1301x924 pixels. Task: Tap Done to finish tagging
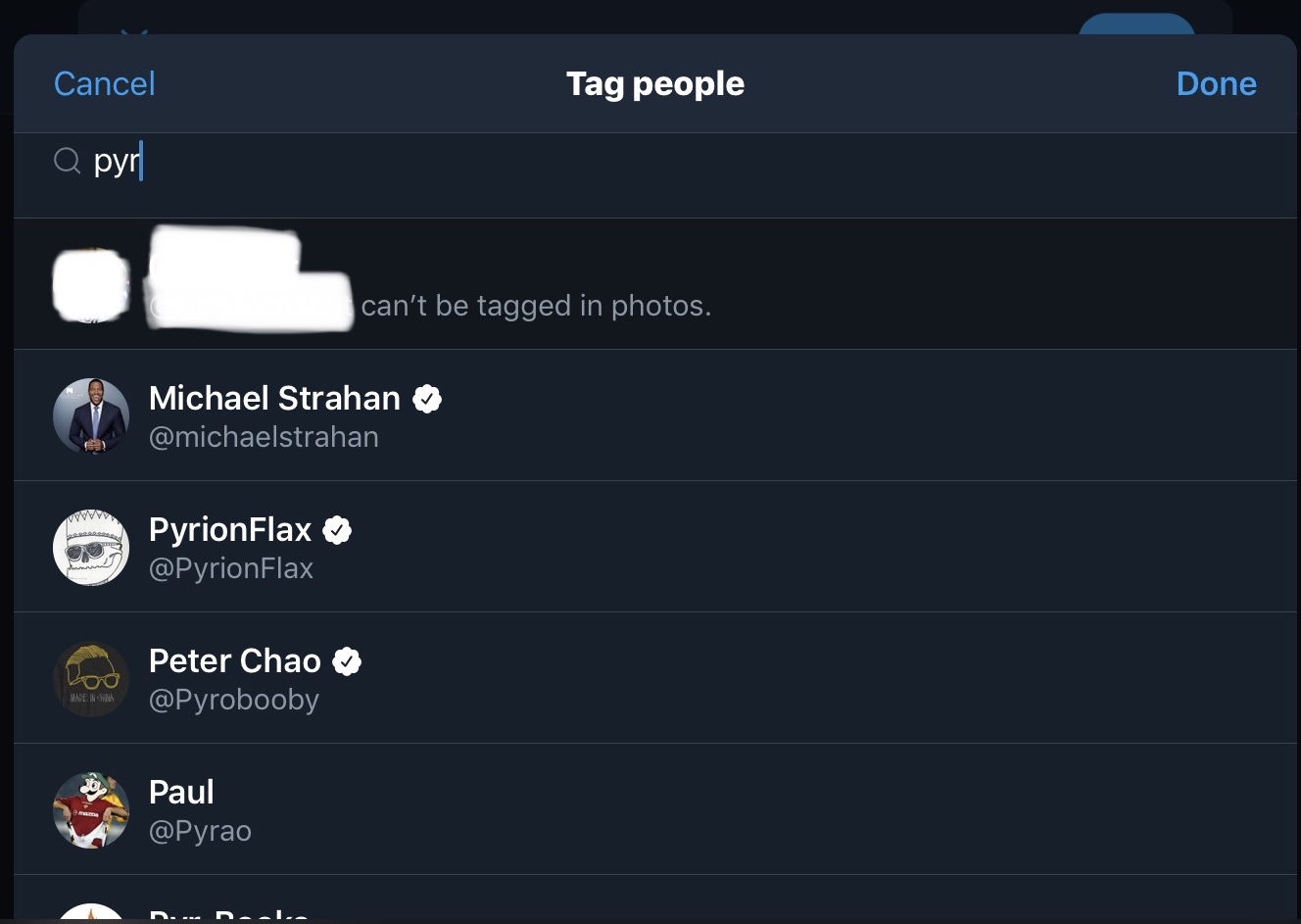pyautogui.click(x=1216, y=84)
